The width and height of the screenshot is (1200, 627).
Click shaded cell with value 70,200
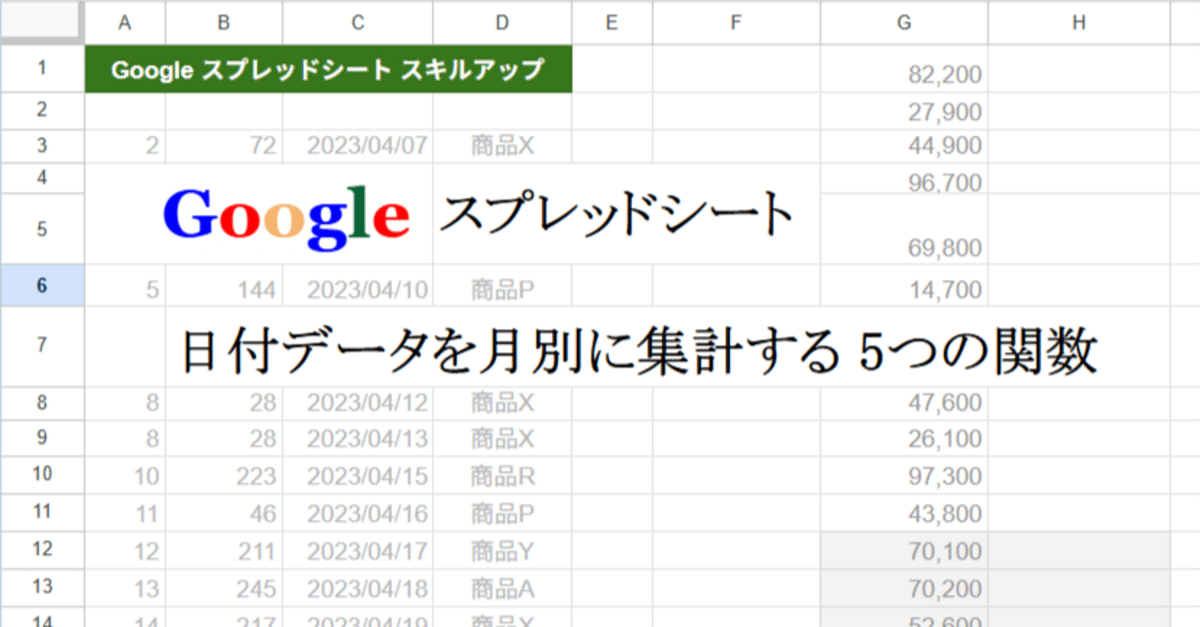[x=904, y=586]
